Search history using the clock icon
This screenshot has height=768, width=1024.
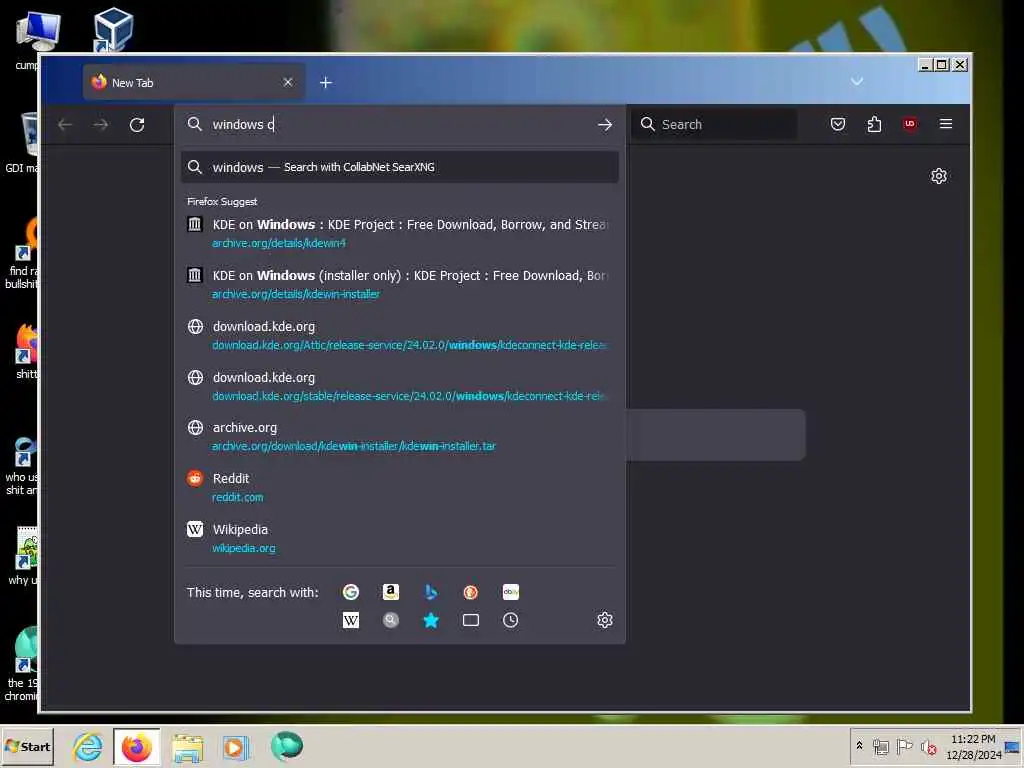pyautogui.click(x=511, y=620)
